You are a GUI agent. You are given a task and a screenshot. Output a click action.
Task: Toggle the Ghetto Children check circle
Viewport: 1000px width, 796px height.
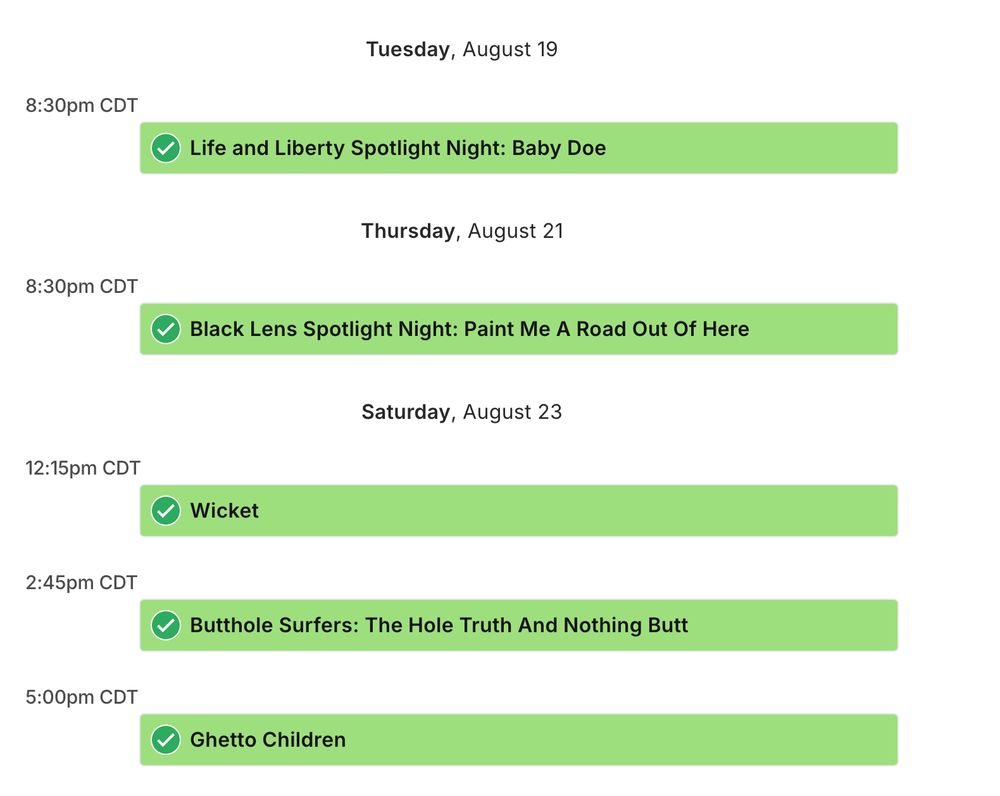point(165,740)
